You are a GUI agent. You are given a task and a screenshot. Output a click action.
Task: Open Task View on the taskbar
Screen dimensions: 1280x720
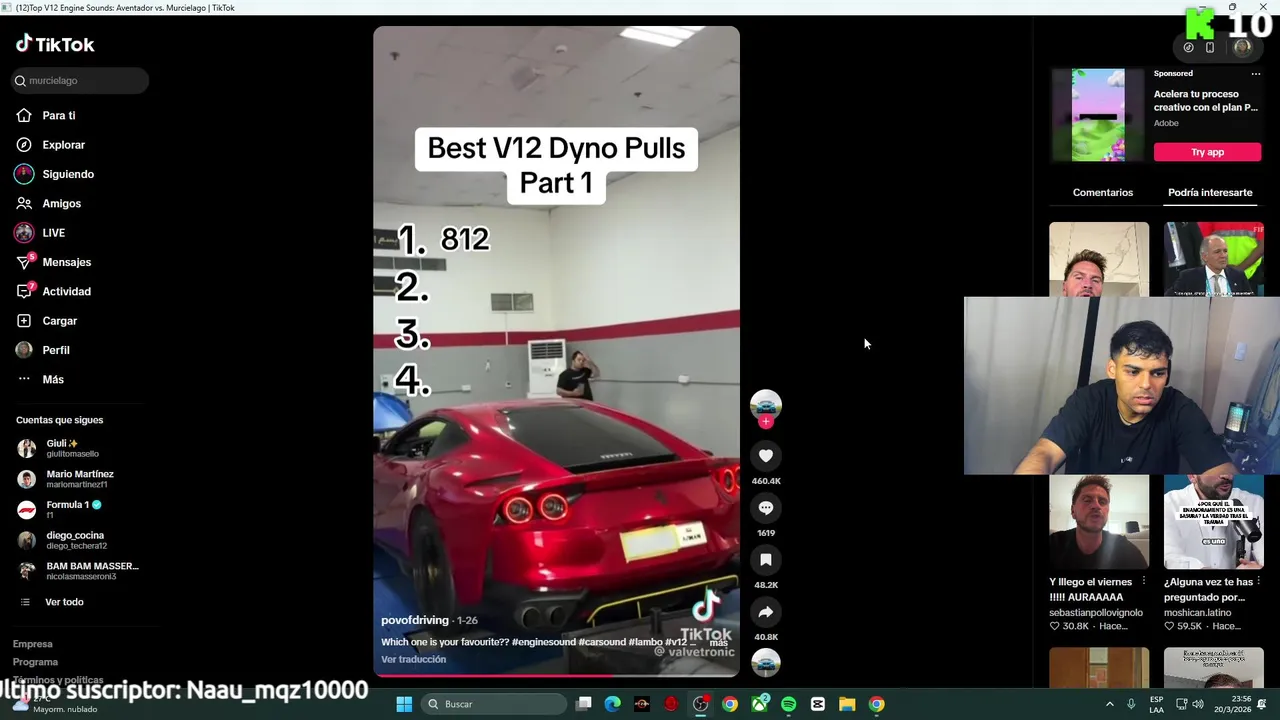click(x=584, y=704)
